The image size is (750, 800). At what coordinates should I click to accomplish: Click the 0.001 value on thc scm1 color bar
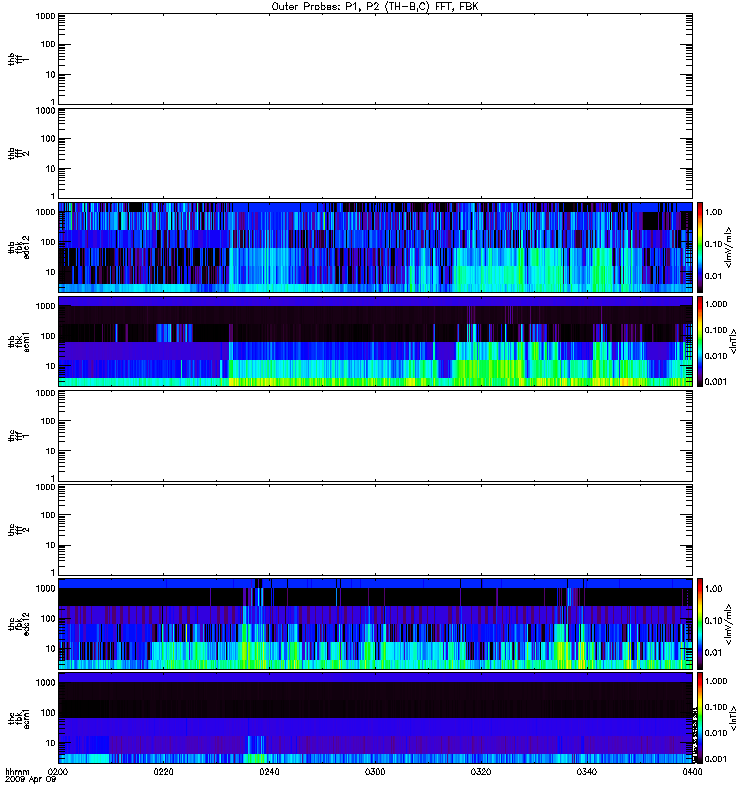tap(716, 759)
